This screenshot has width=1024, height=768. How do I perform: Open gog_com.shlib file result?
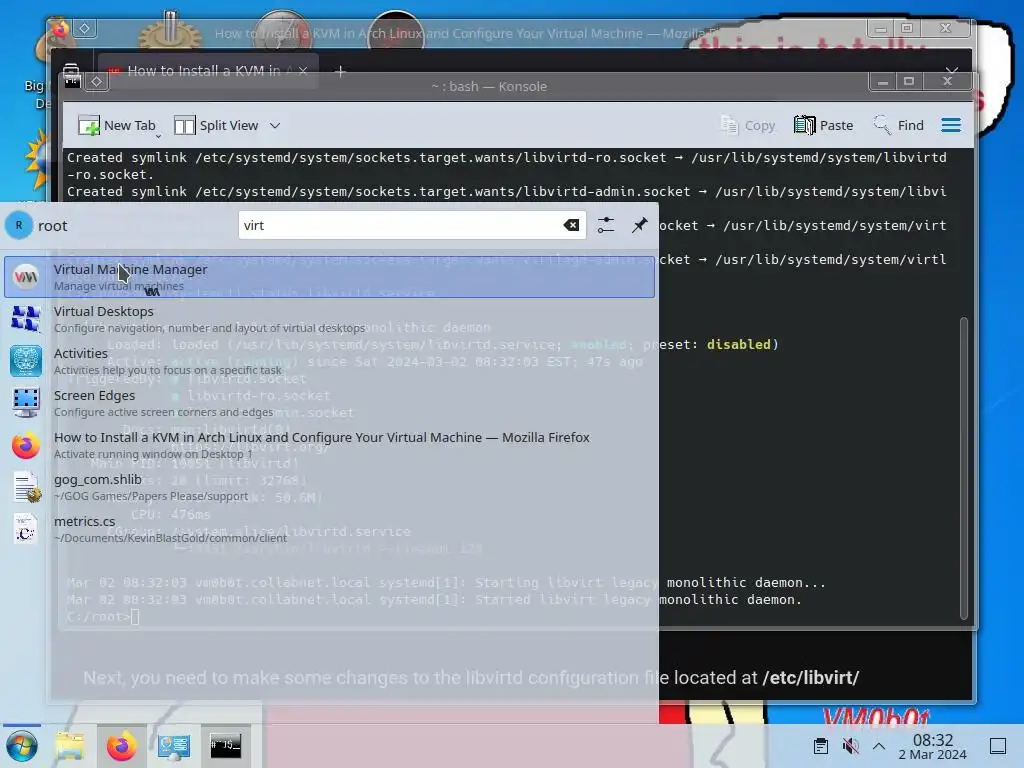(329, 487)
